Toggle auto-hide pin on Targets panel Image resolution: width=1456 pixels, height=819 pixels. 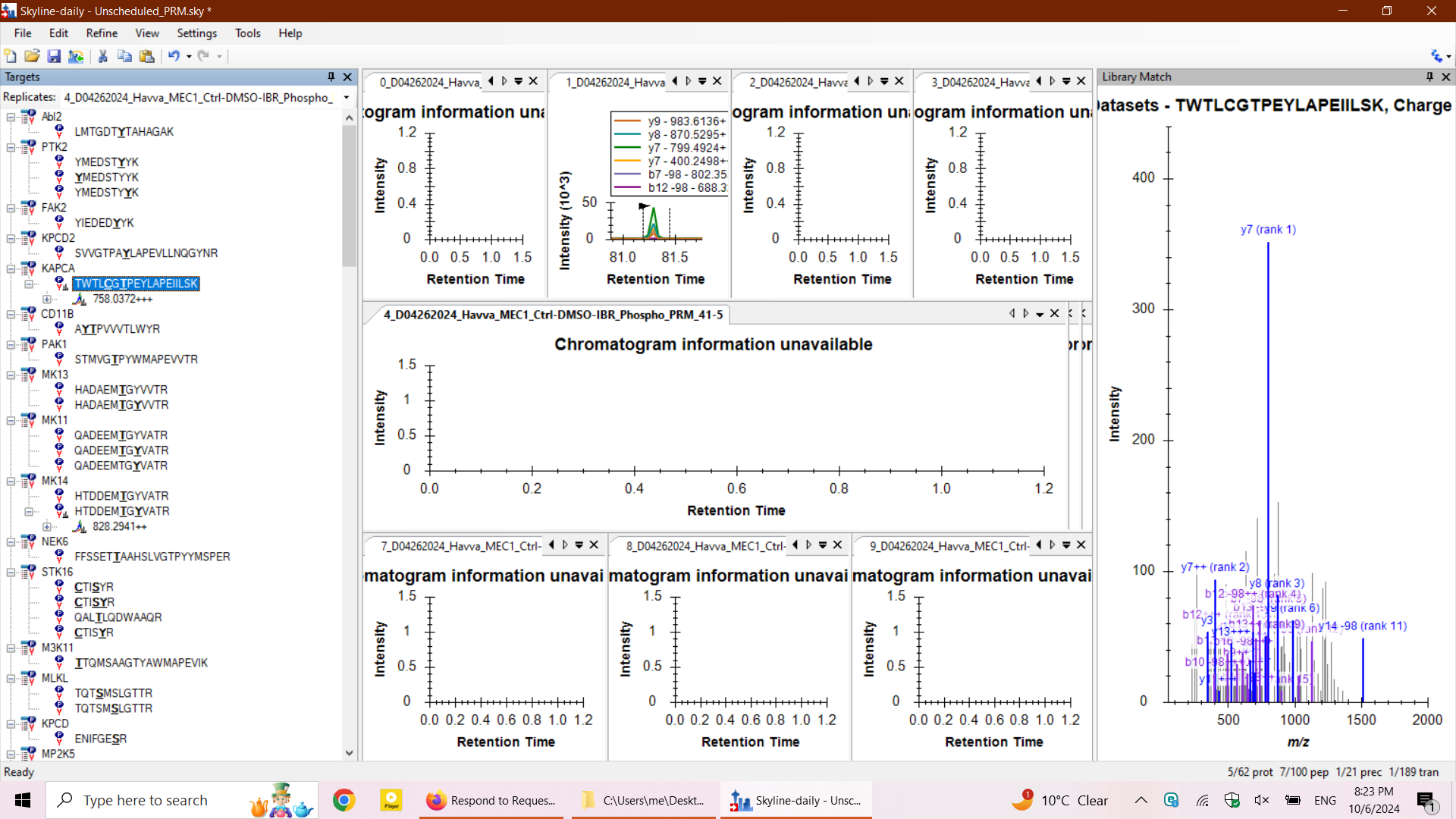tap(331, 77)
